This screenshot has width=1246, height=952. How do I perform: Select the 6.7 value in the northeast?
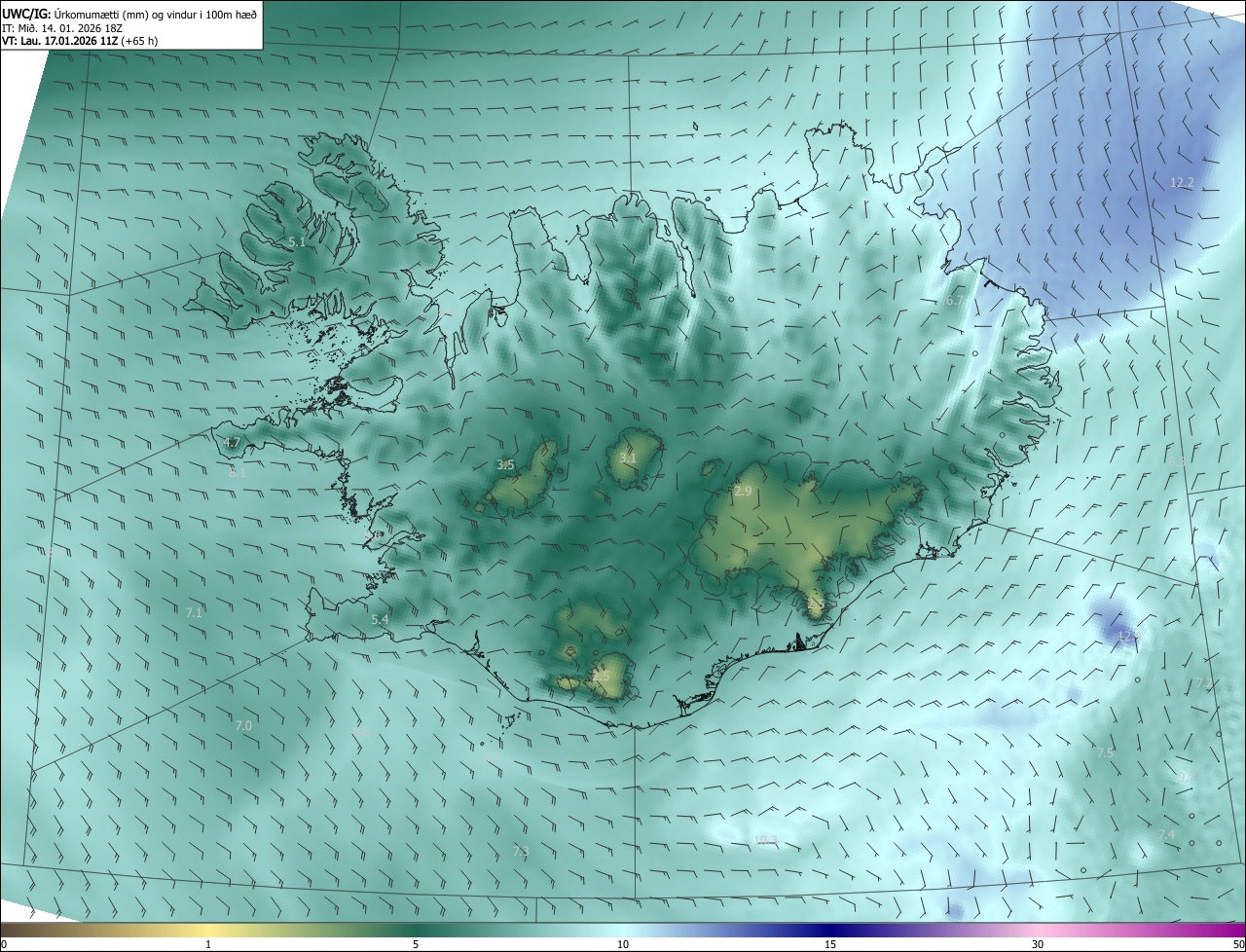click(x=955, y=301)
